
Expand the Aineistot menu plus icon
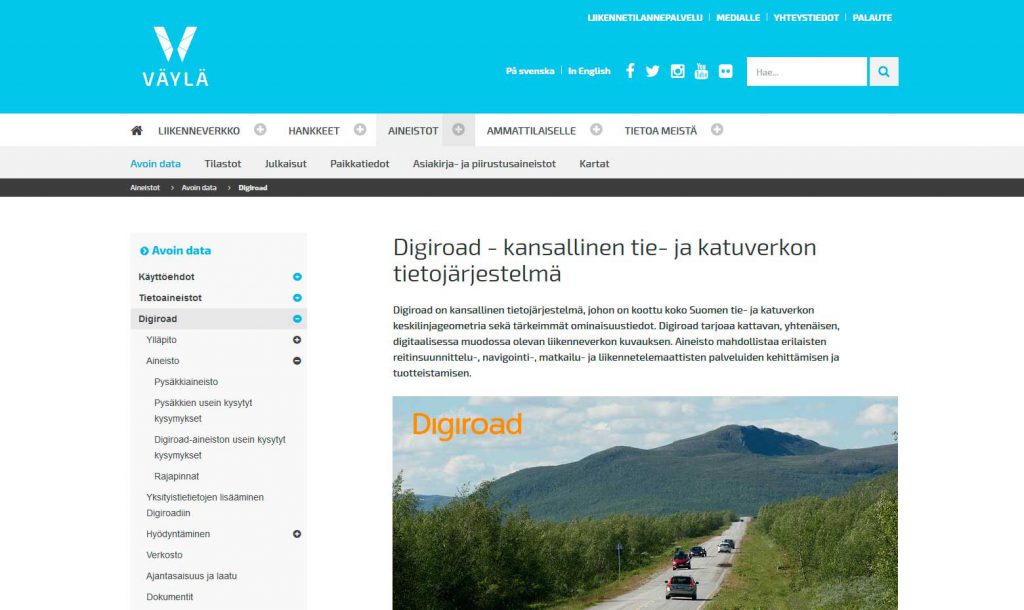pos(458,130)
